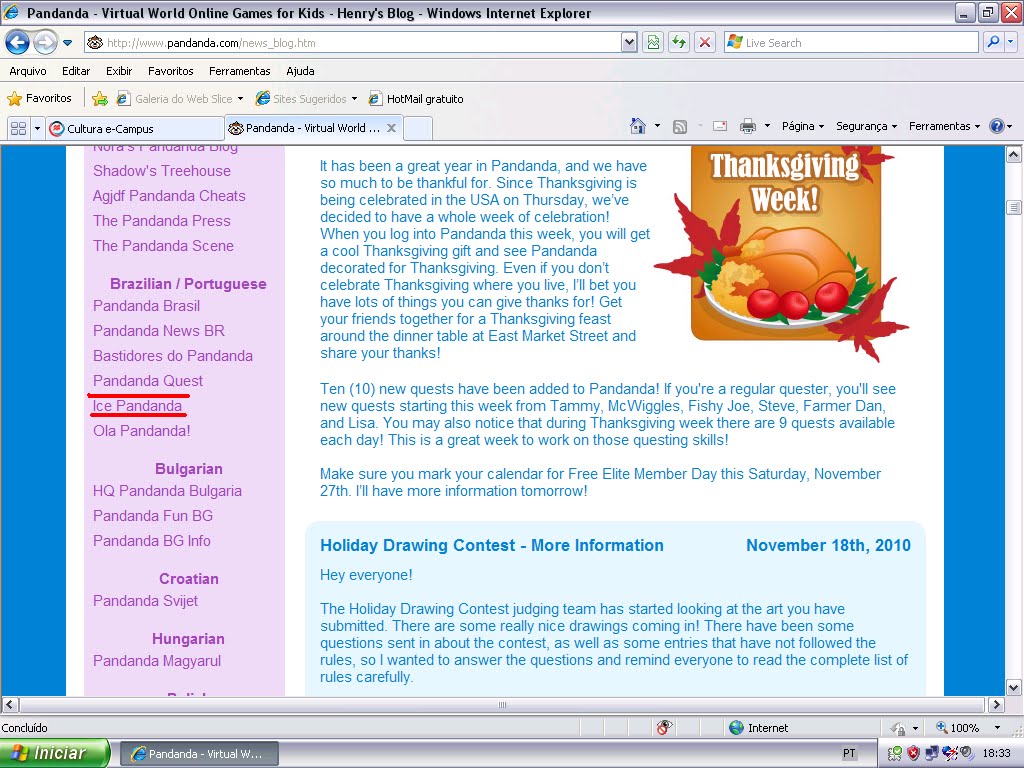Open the Ferramentas menu in menu bar
Viewport: 1024px width, 768px height.
click(x=240, y=71)
